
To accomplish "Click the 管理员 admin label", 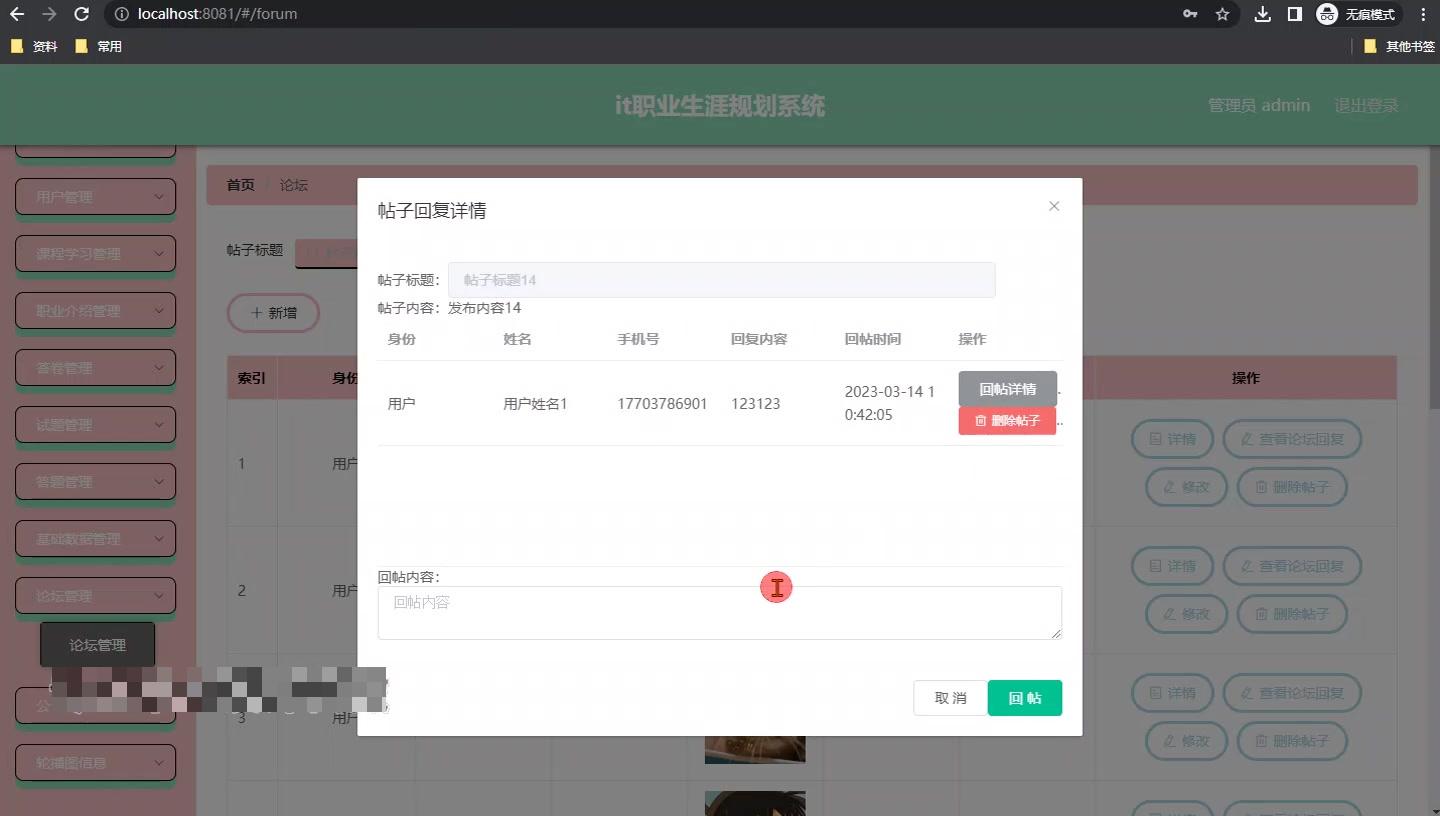I will tap(1259, 105).
